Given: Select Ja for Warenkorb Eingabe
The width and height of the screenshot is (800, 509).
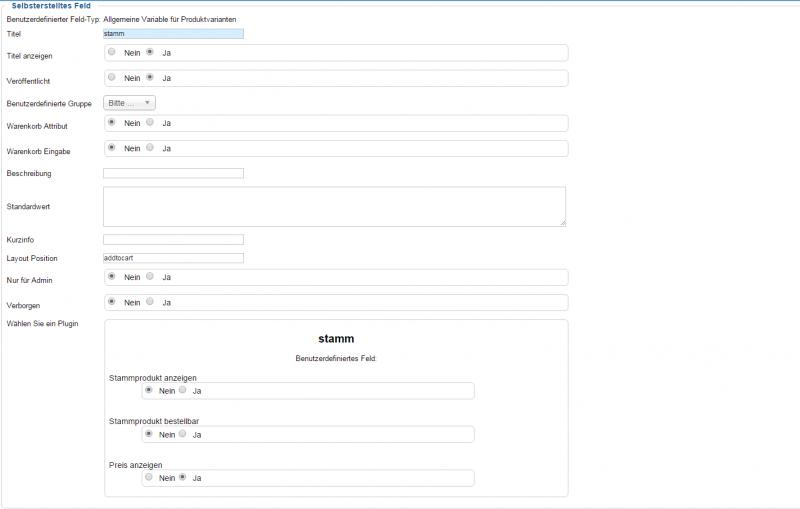Looking at the screenshot, I should coord(150,147).
